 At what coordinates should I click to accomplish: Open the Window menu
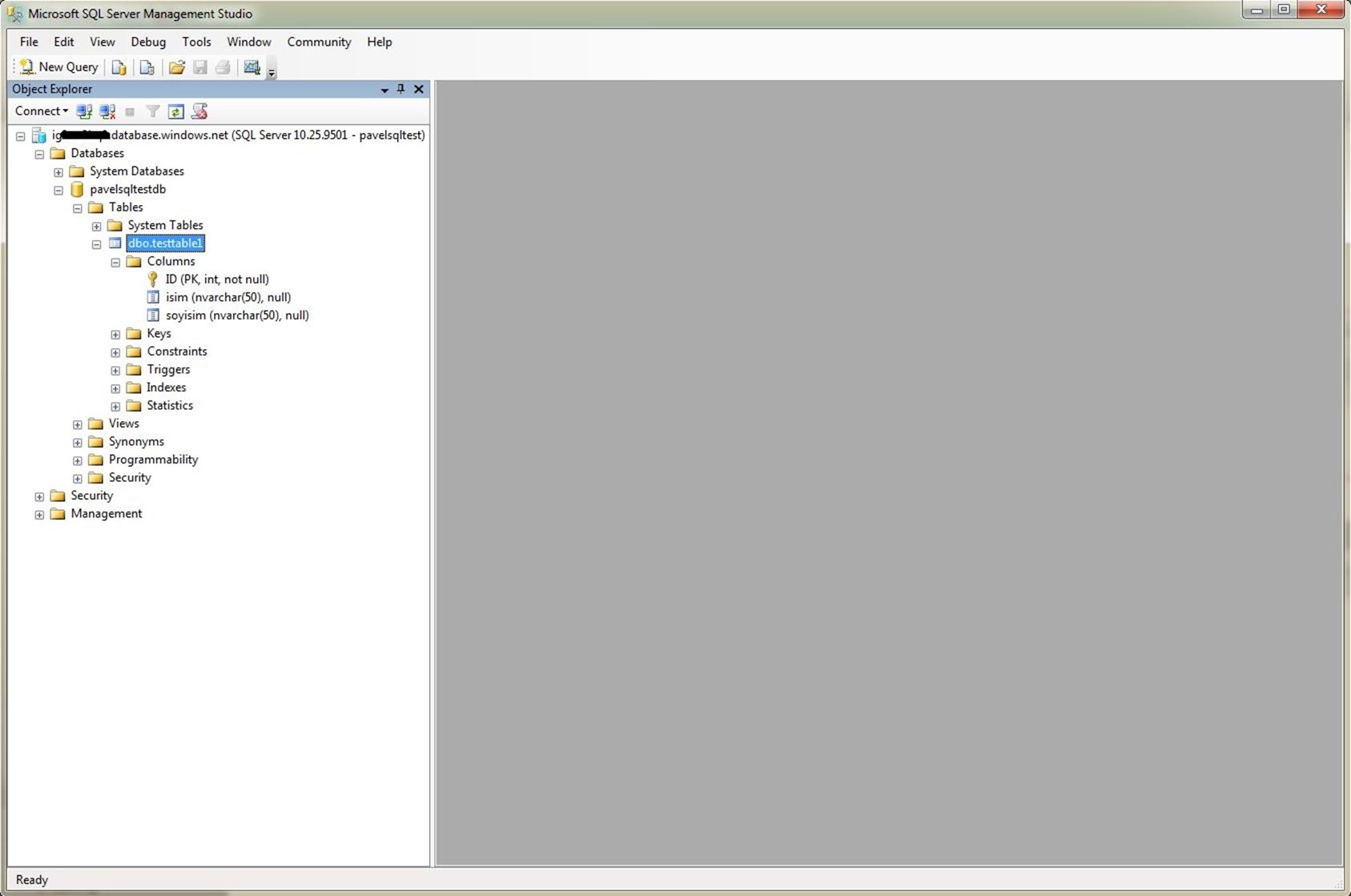(249, 42)
